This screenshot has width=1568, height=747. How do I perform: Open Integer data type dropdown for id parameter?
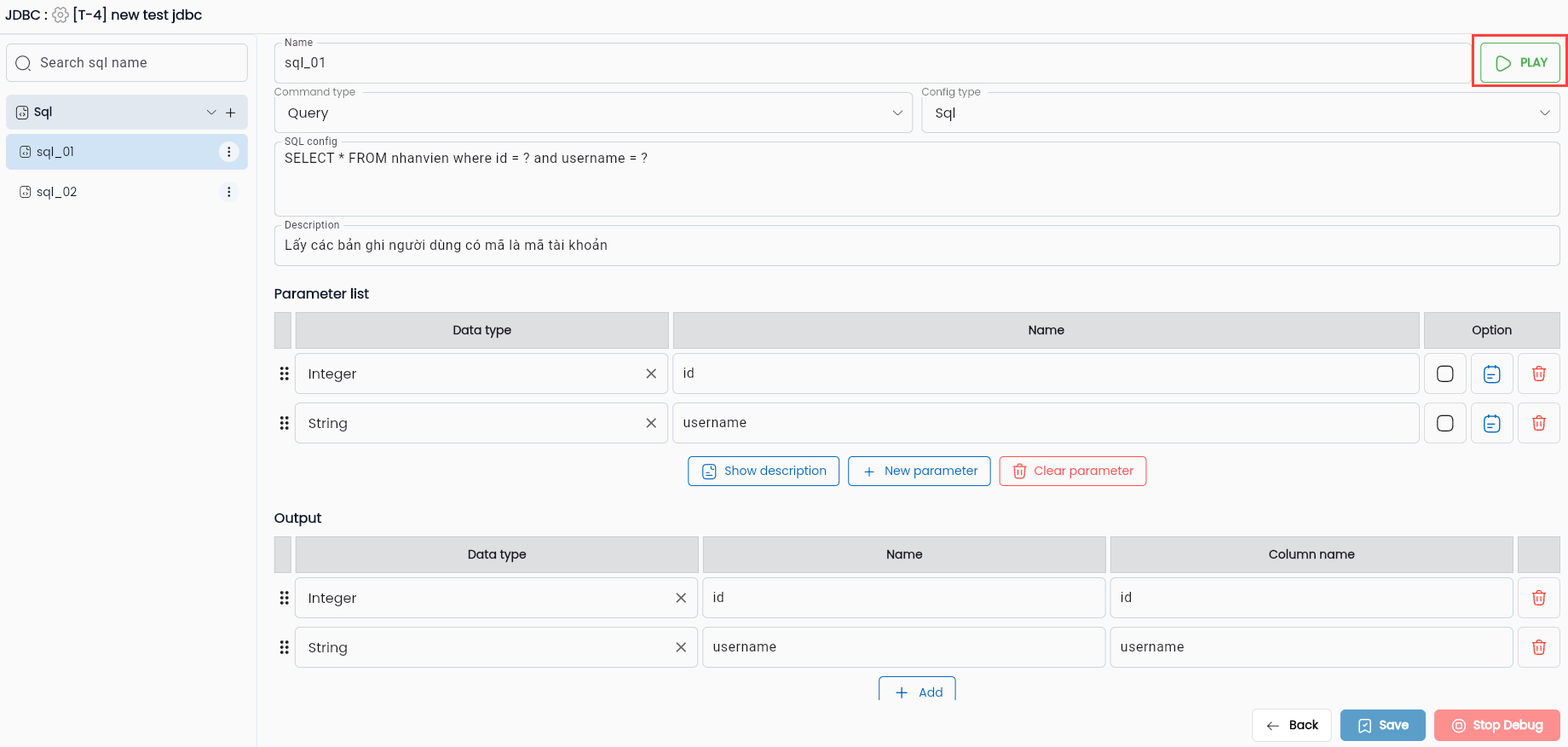coord(481,373)
